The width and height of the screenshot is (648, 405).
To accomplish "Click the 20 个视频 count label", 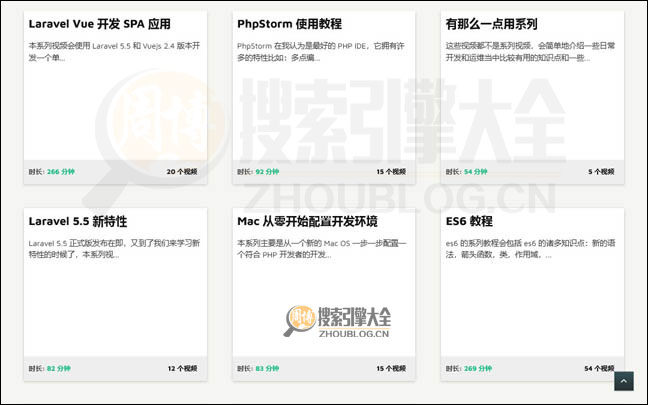I will point(182,172).
